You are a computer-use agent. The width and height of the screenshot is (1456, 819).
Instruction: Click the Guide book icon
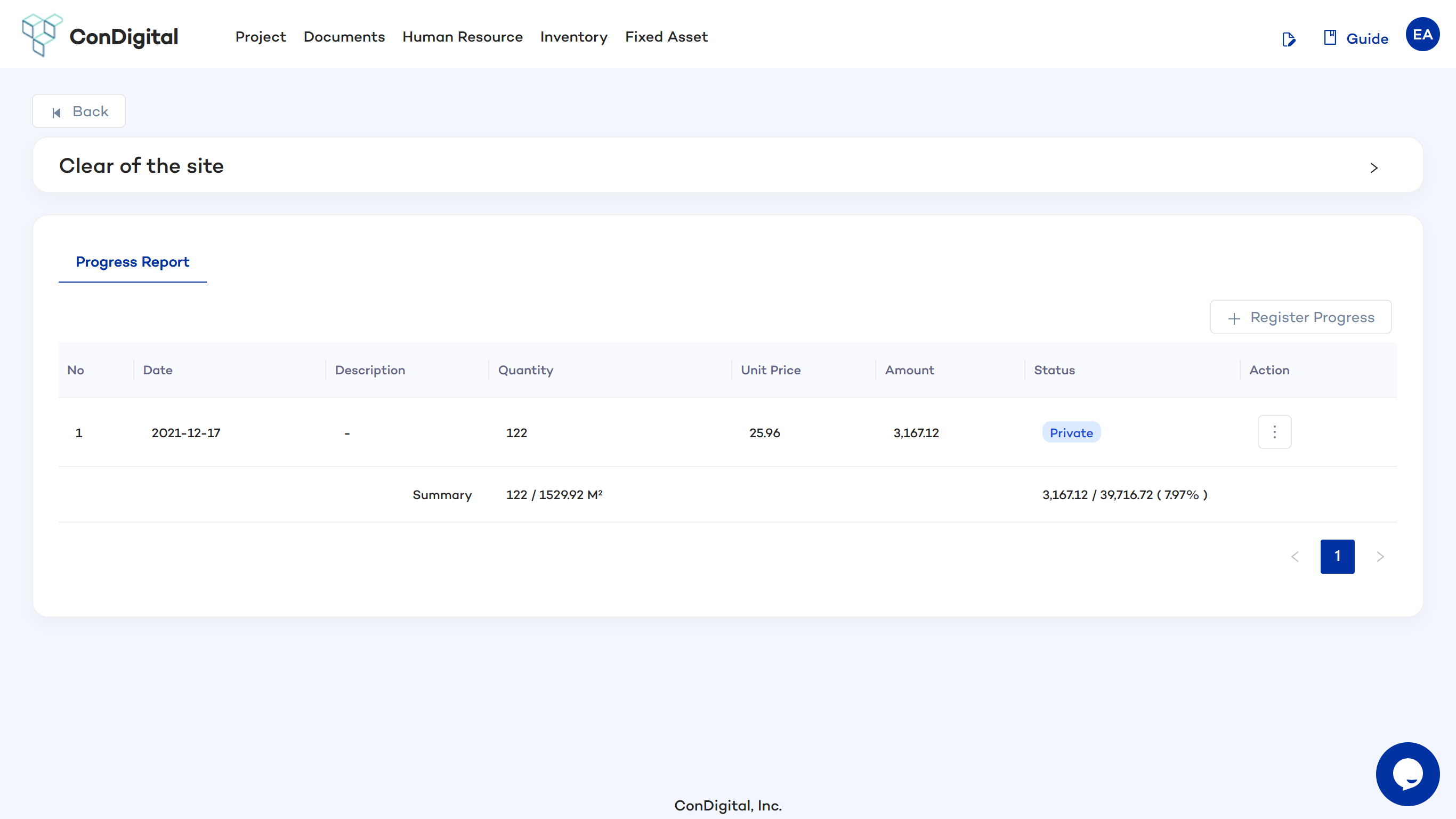1329,38
